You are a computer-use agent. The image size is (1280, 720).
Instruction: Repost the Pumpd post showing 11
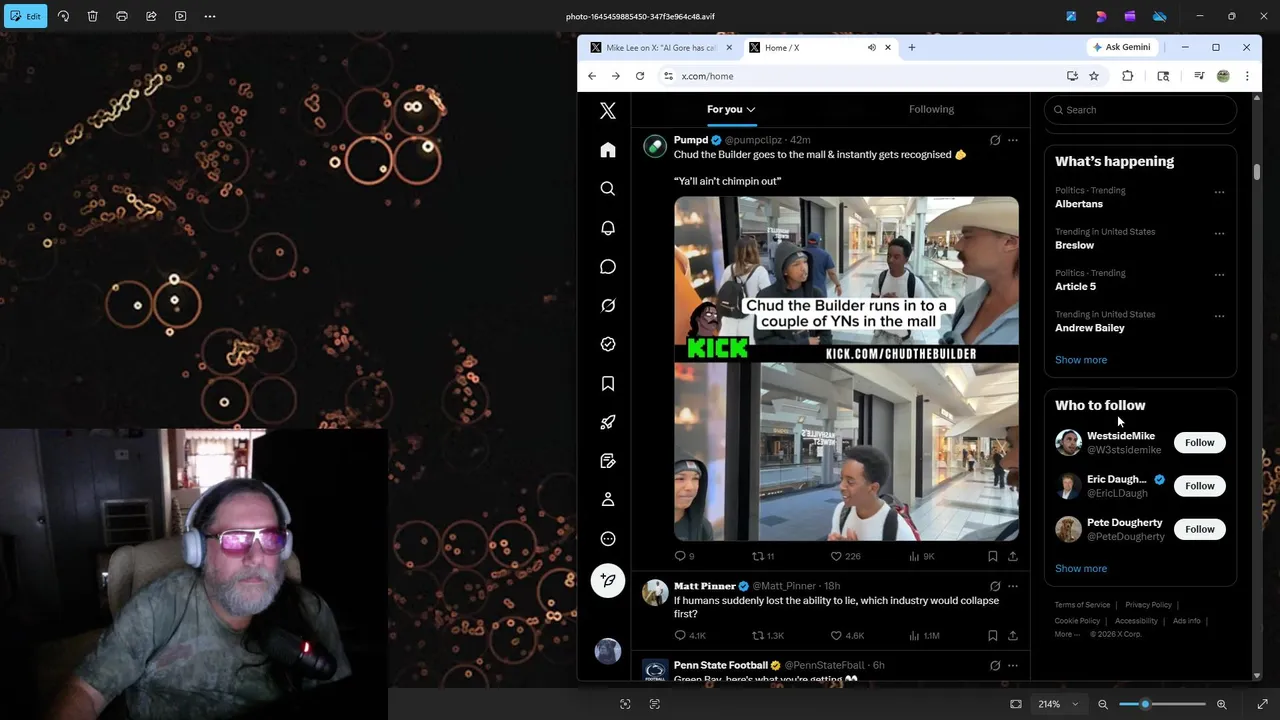[x=764, y=556]
